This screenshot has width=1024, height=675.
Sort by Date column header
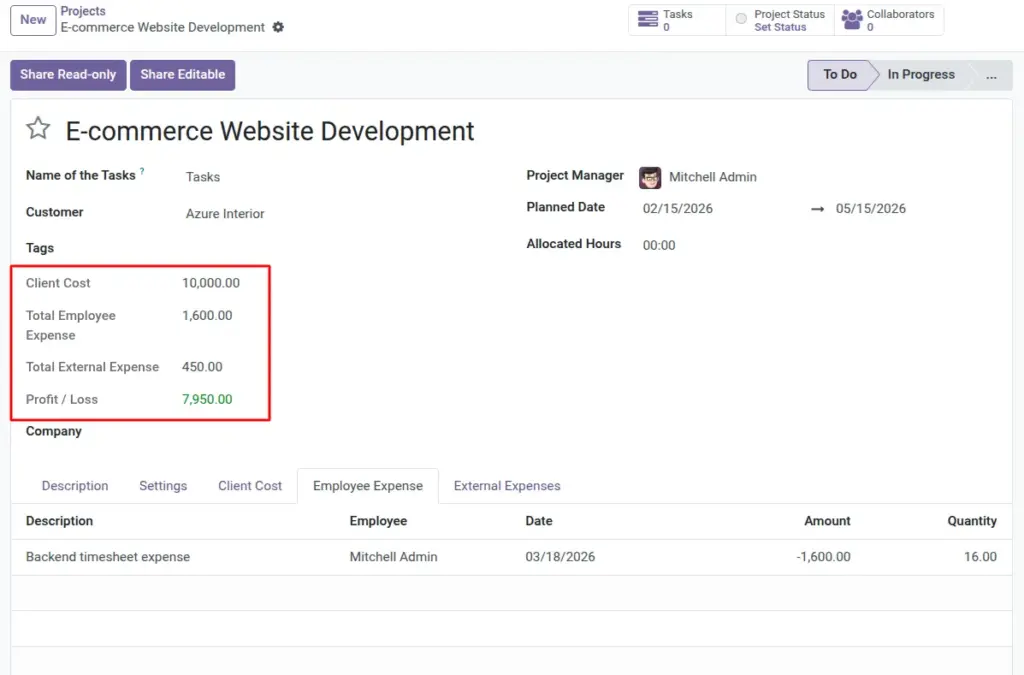point(539,521)
